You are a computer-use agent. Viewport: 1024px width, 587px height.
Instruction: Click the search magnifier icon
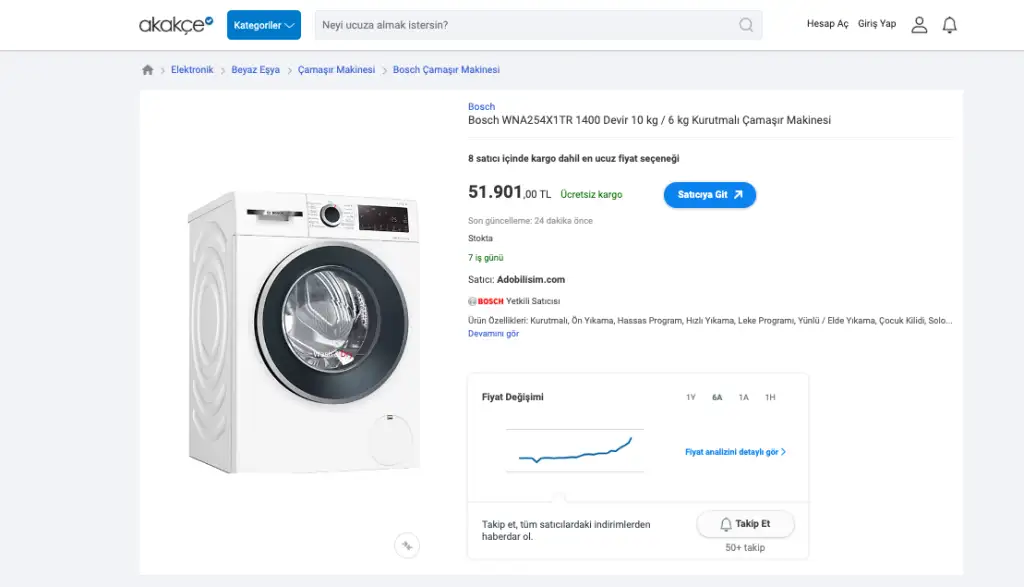746,25
